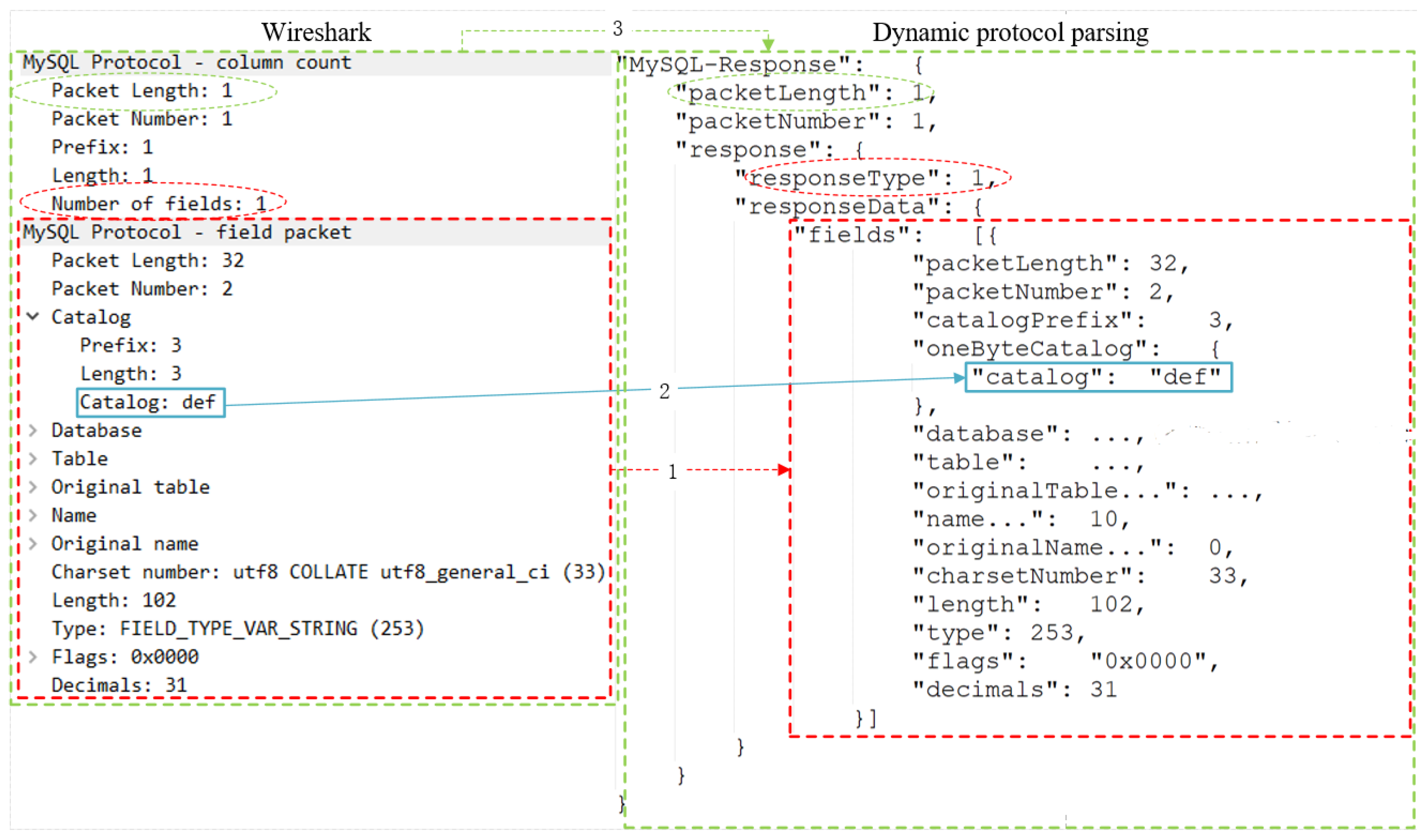Expand the Name tree node

click(33, 516)
